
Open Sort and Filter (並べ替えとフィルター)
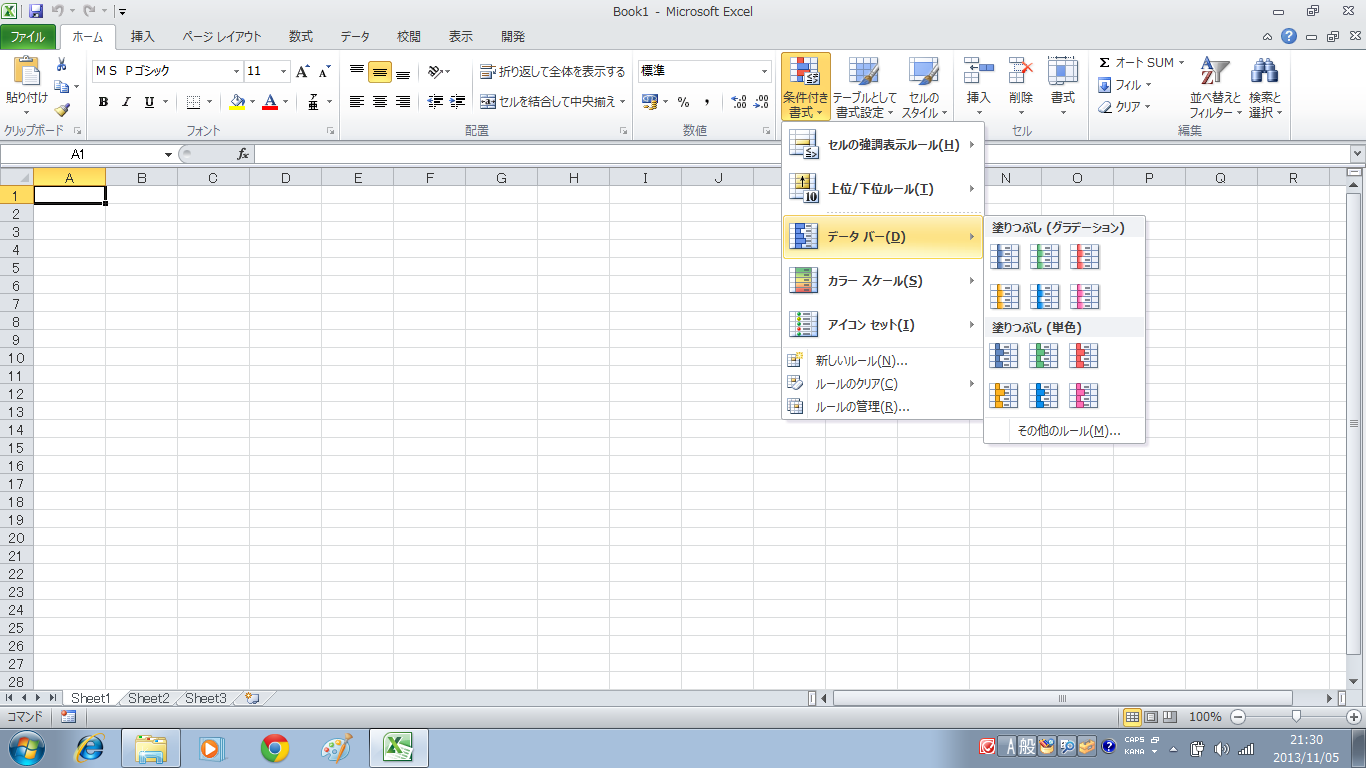(1215, 88)
